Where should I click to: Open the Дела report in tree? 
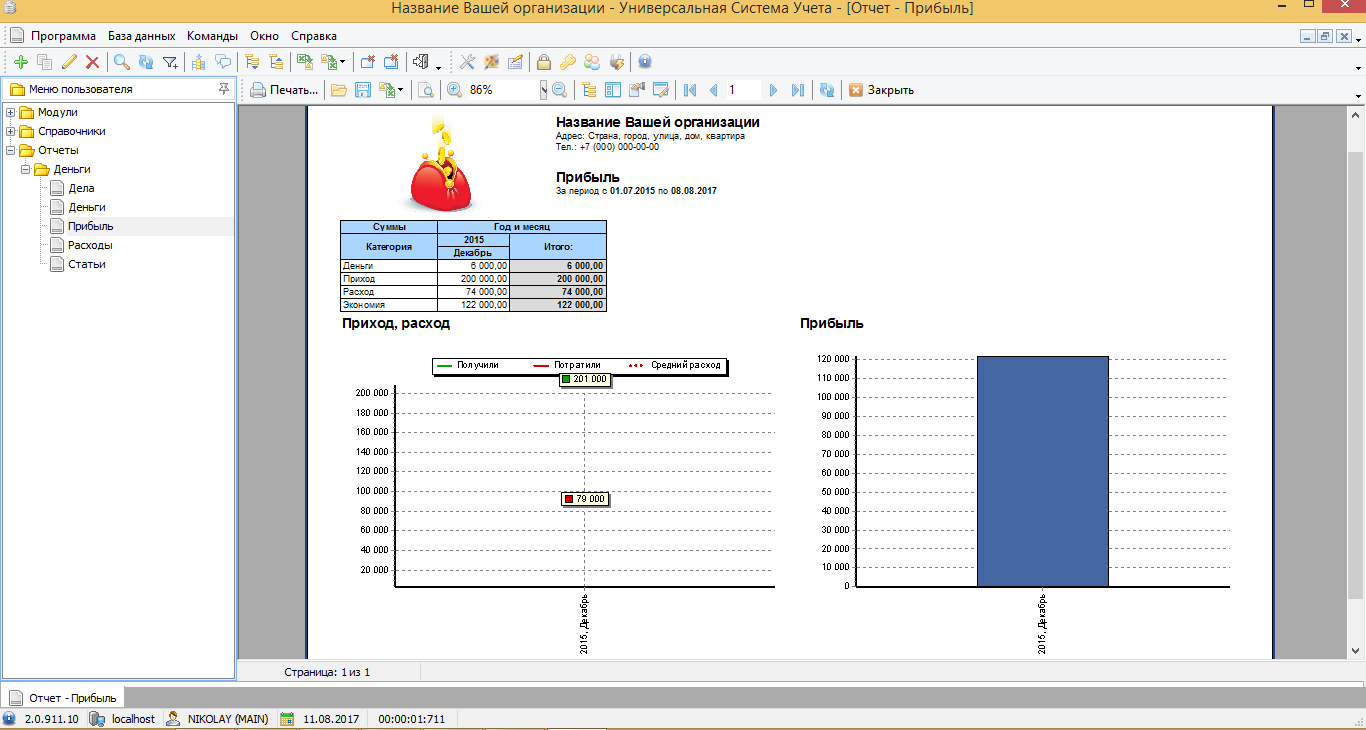81,188
